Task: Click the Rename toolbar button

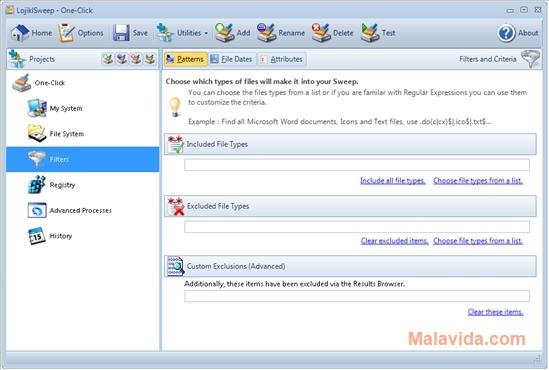Action: 281,33
